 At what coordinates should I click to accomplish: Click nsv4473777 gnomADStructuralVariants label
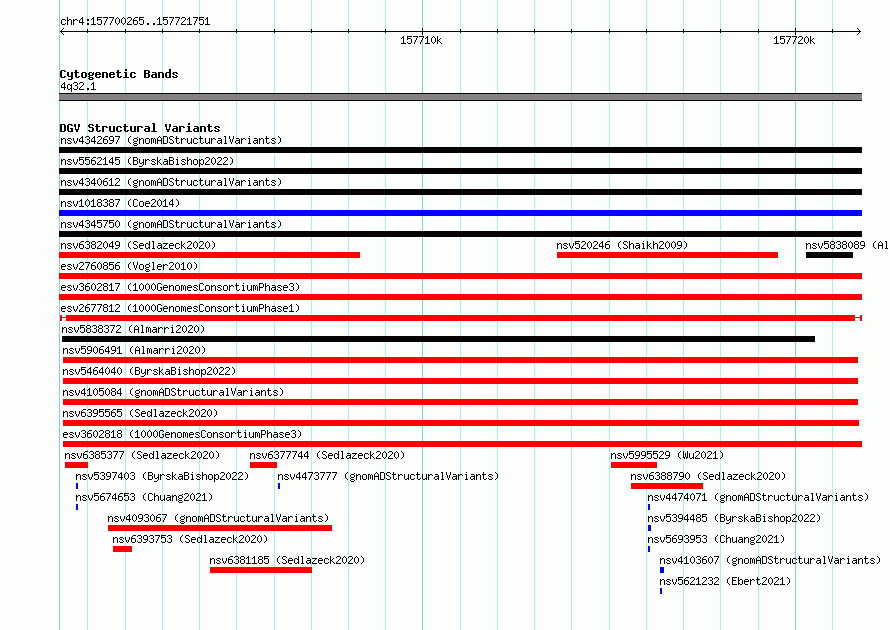(388, 476)
